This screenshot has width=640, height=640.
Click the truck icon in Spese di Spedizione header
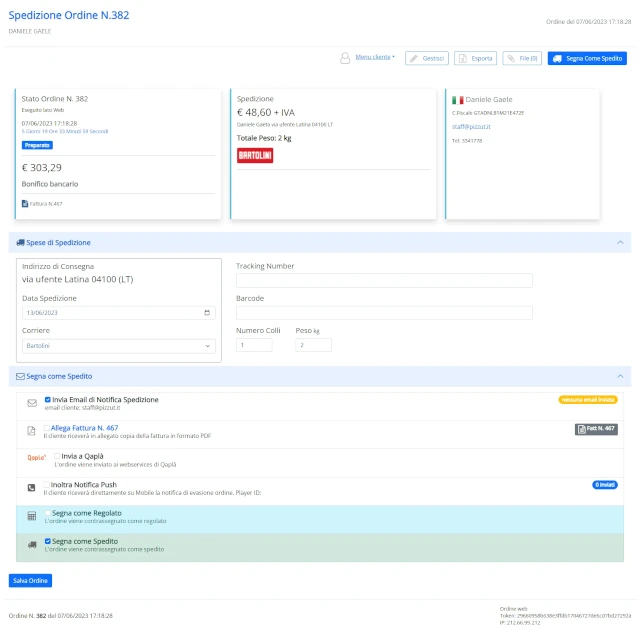20,242
